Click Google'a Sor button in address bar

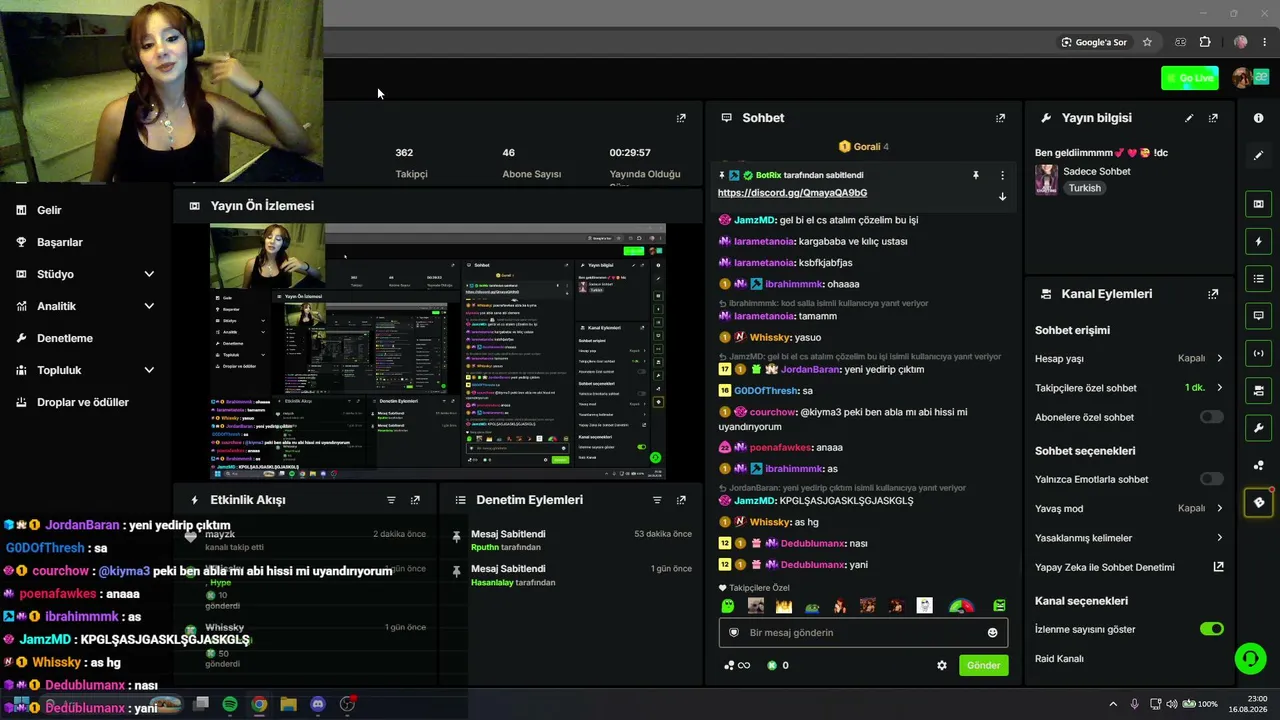tap(1094, 42)
